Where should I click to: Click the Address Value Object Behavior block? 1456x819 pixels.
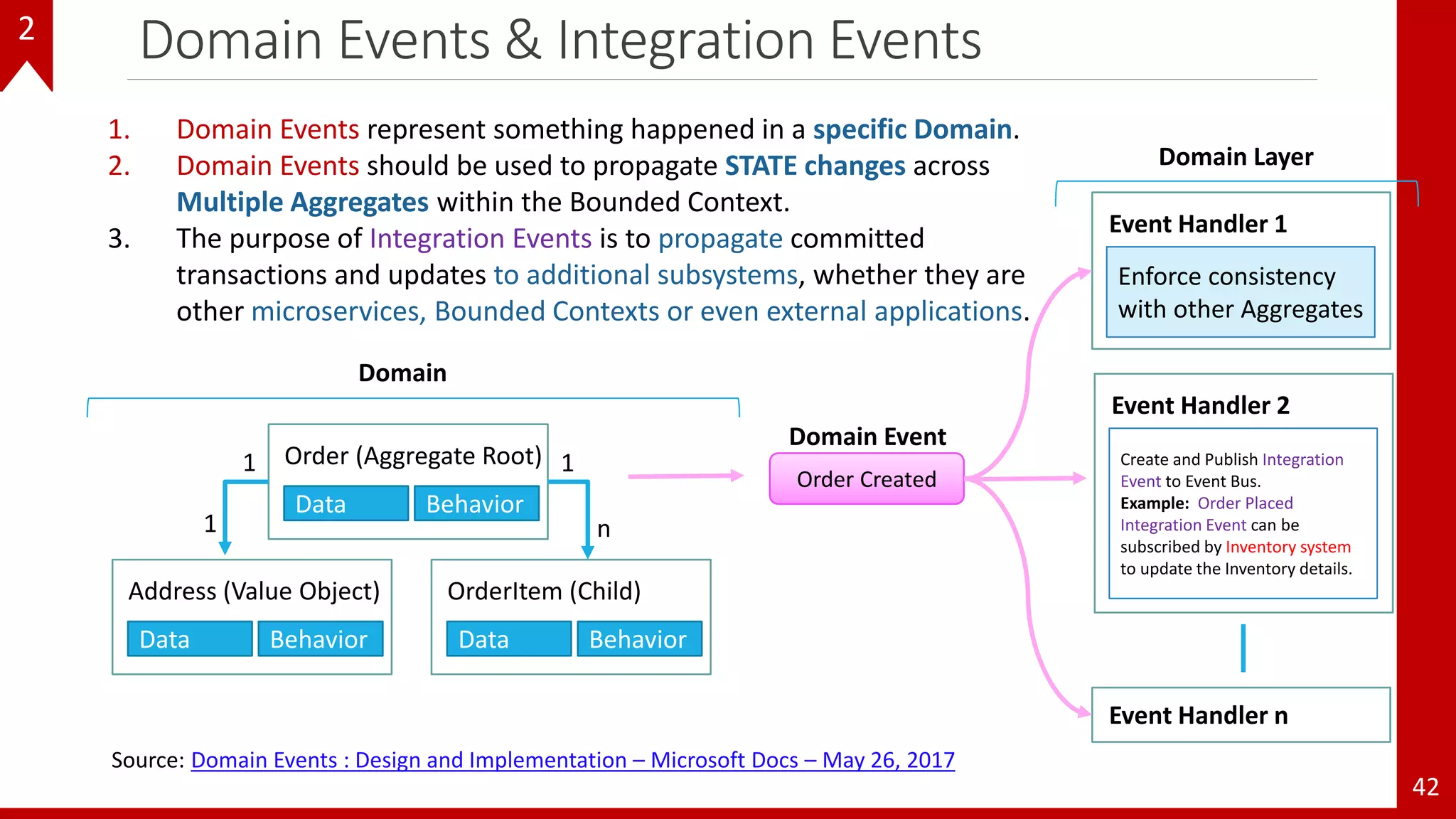pyautogui.click(x=320, y=638)
